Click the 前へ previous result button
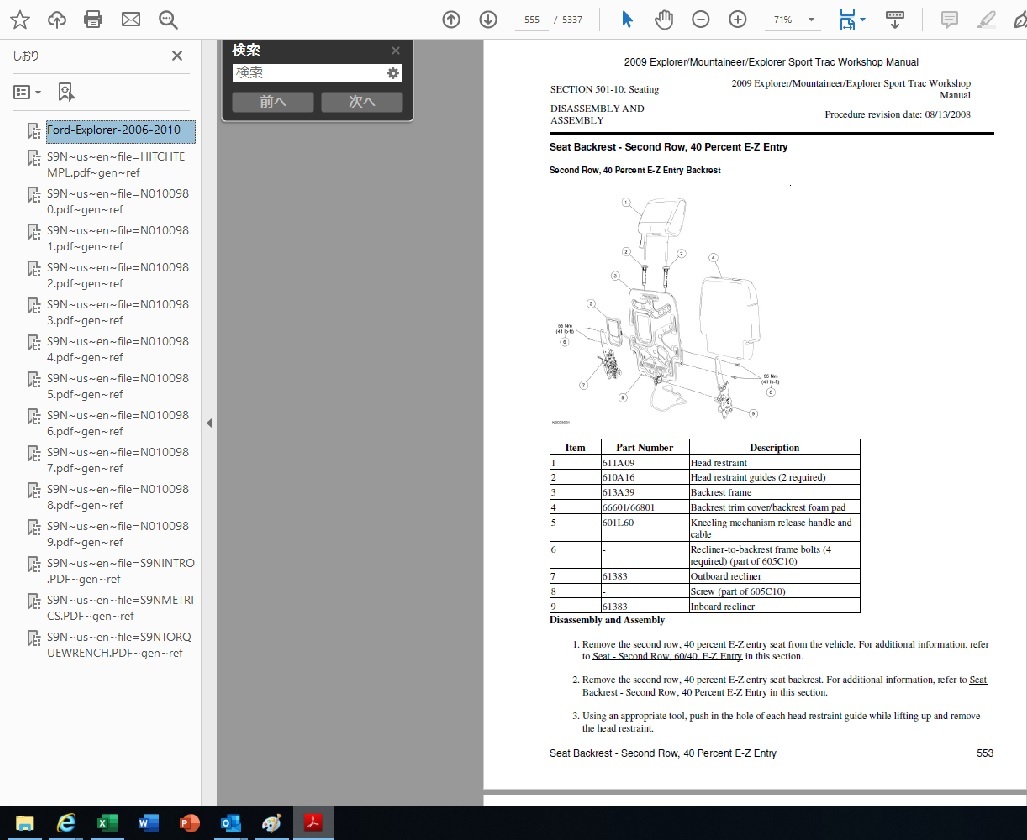 (x=272, y=102)
